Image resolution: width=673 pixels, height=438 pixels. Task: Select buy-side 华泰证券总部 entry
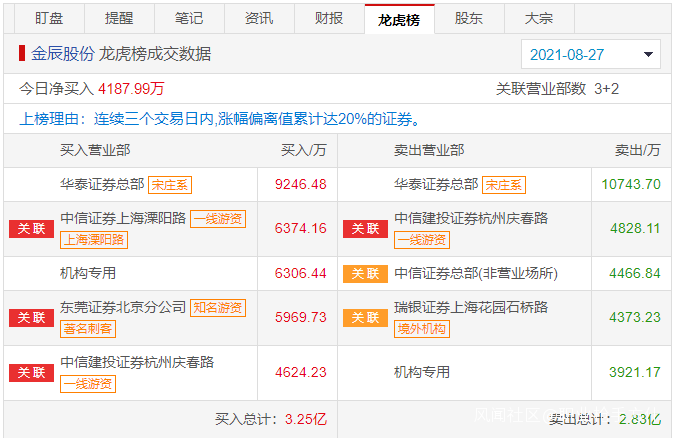[x=102, y=184]
